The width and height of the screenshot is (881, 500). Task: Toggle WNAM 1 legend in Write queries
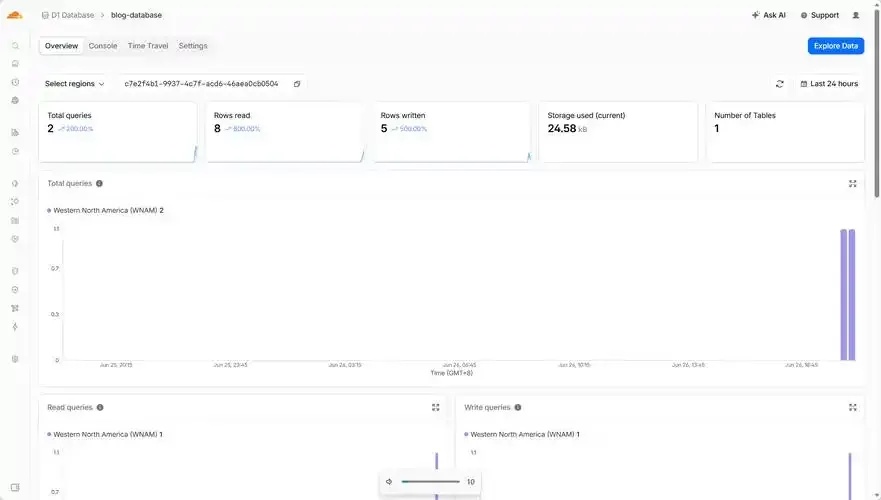[x=521, y=434]
